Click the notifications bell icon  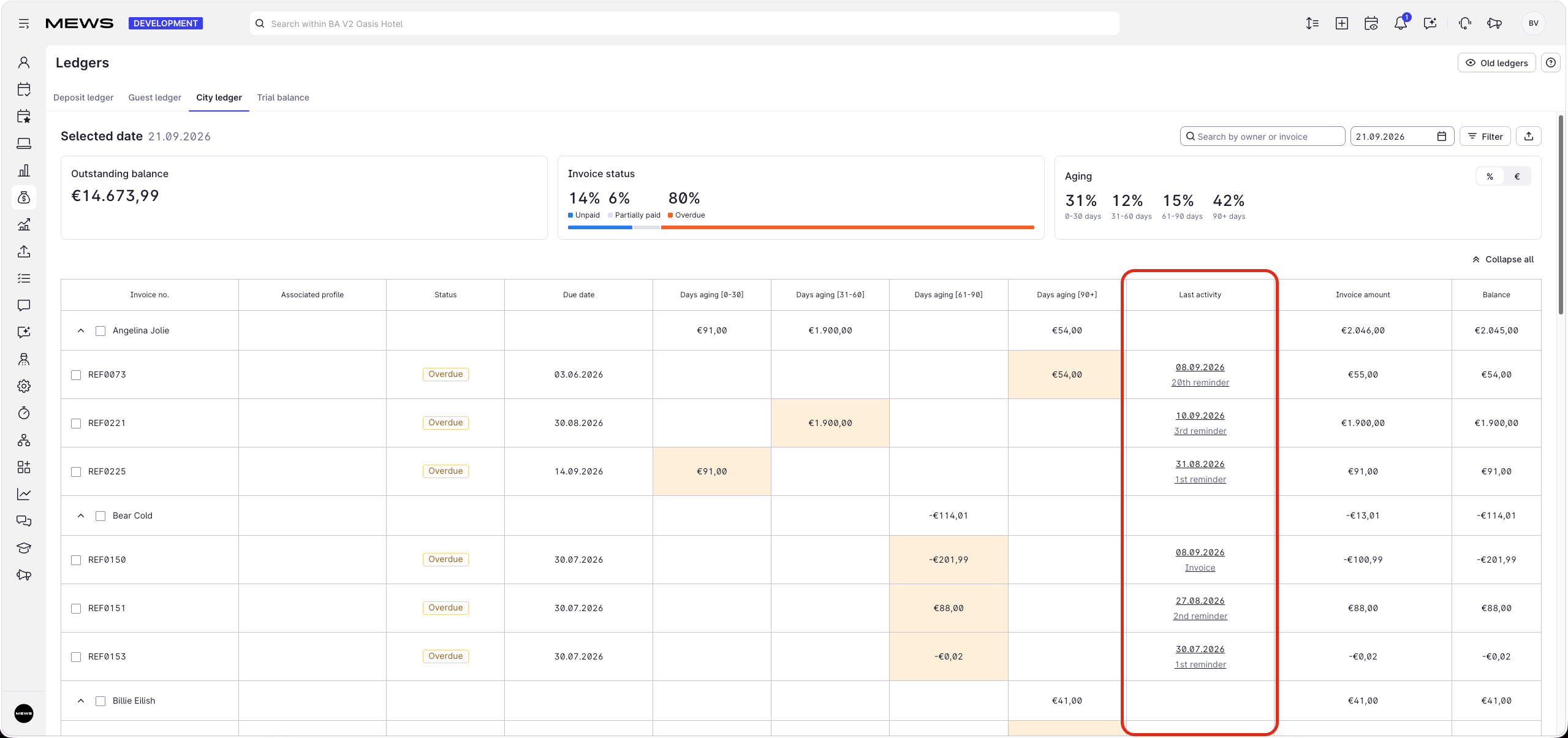(1400, 23)
